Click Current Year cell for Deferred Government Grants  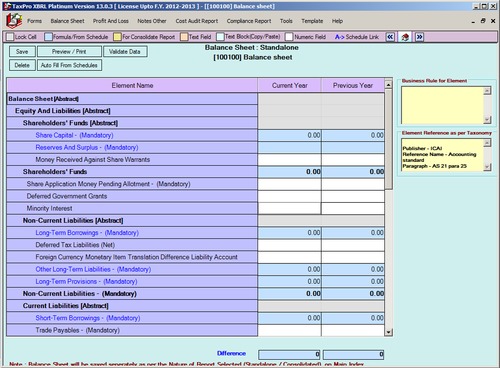tap(289, 196)
